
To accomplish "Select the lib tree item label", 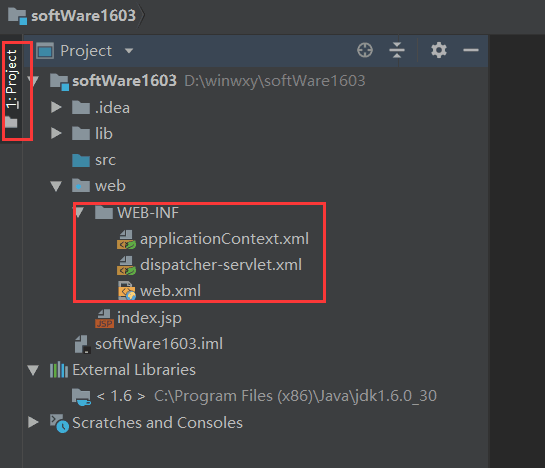I will click(x=104, y=134).
